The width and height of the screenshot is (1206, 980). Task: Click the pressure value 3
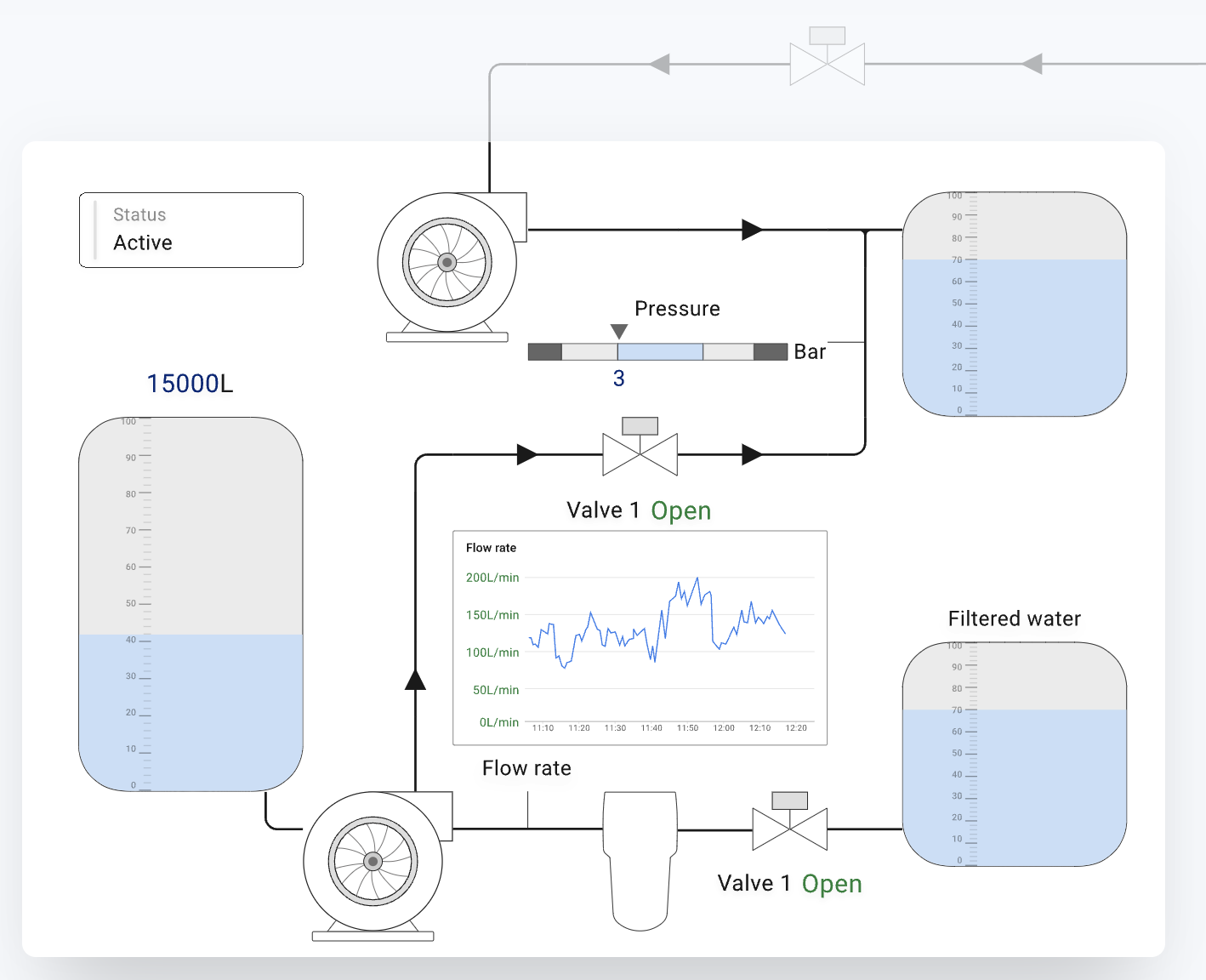[619, 379]
